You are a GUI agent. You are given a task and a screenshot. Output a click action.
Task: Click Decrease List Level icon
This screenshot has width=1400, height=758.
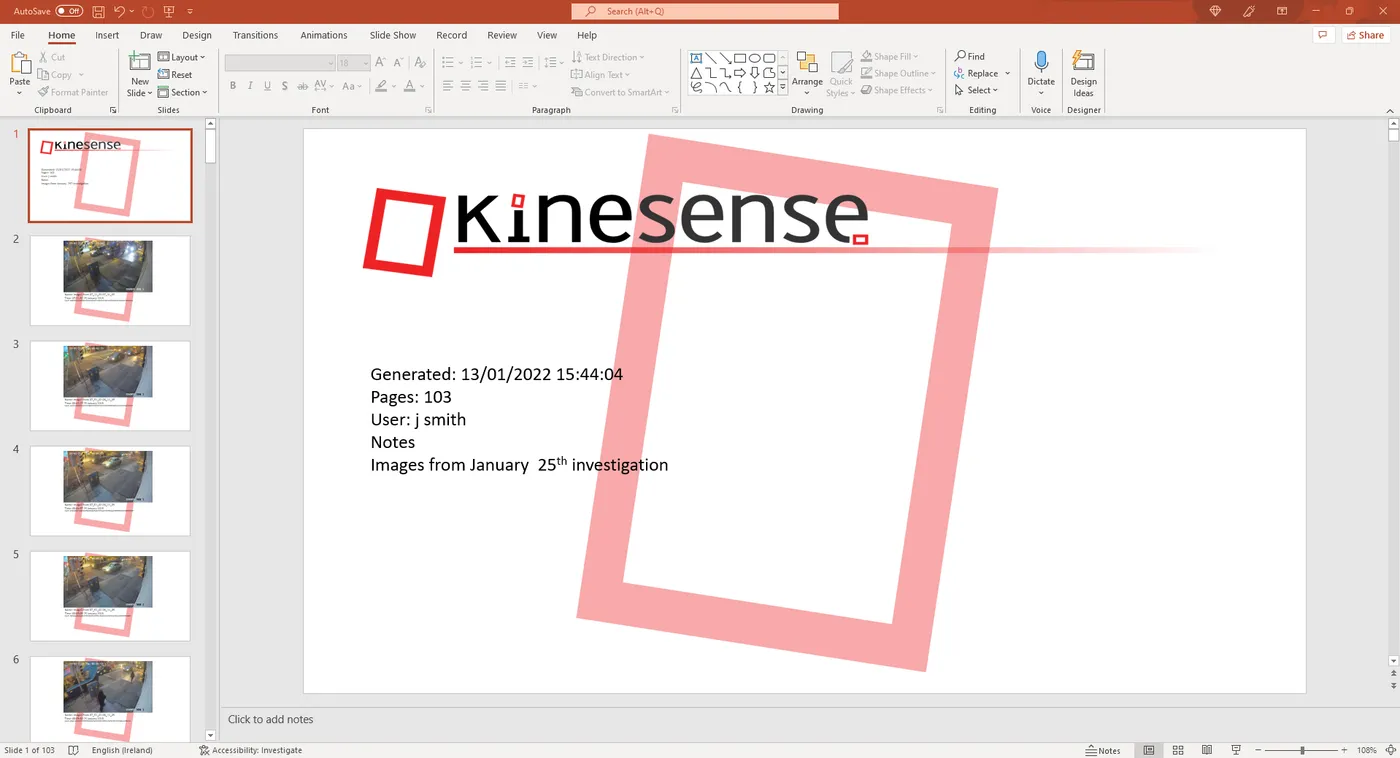pyautogui.click(x=511, y=63)
